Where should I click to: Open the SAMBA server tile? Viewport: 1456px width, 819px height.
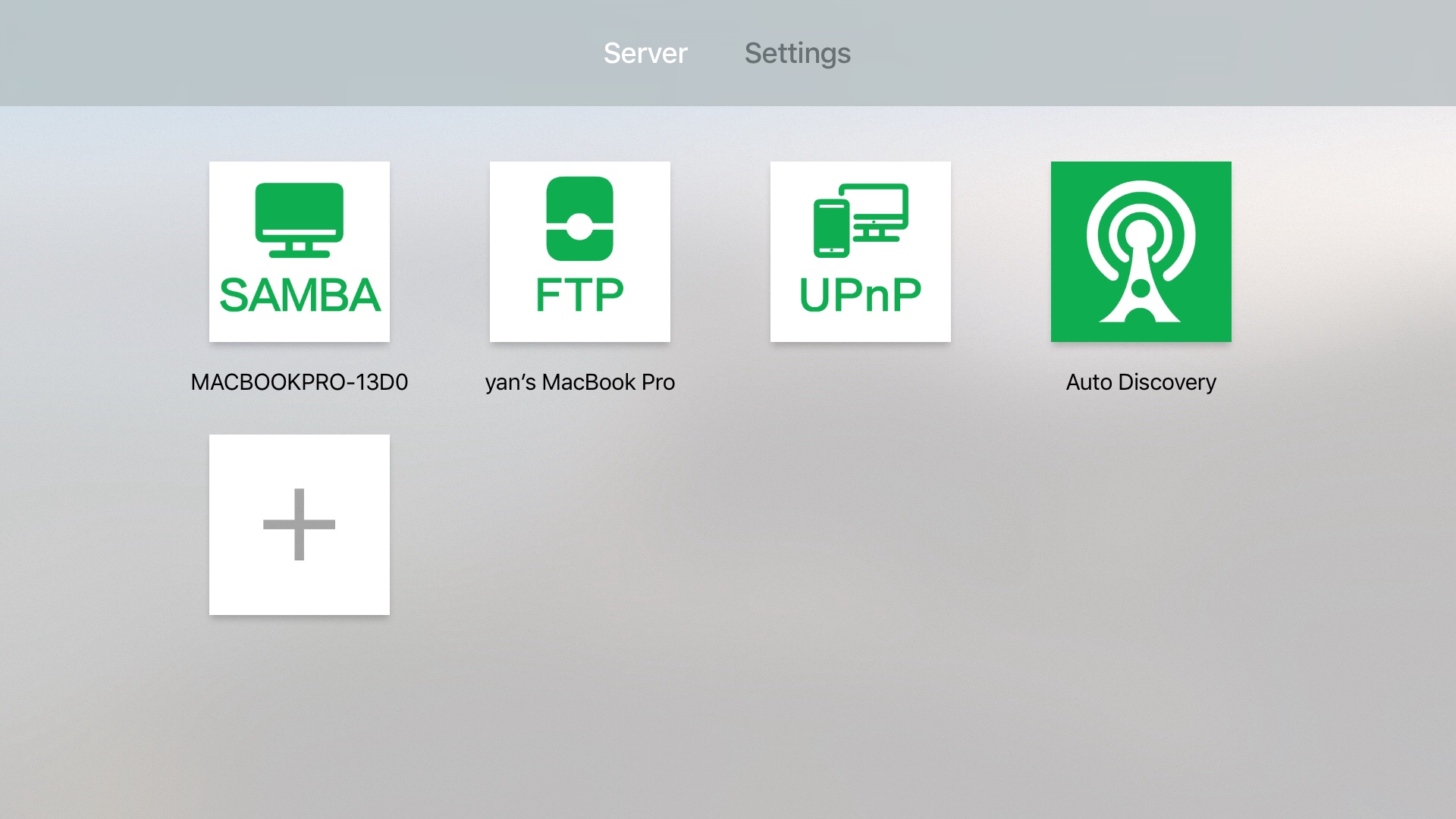click(300, 252)
